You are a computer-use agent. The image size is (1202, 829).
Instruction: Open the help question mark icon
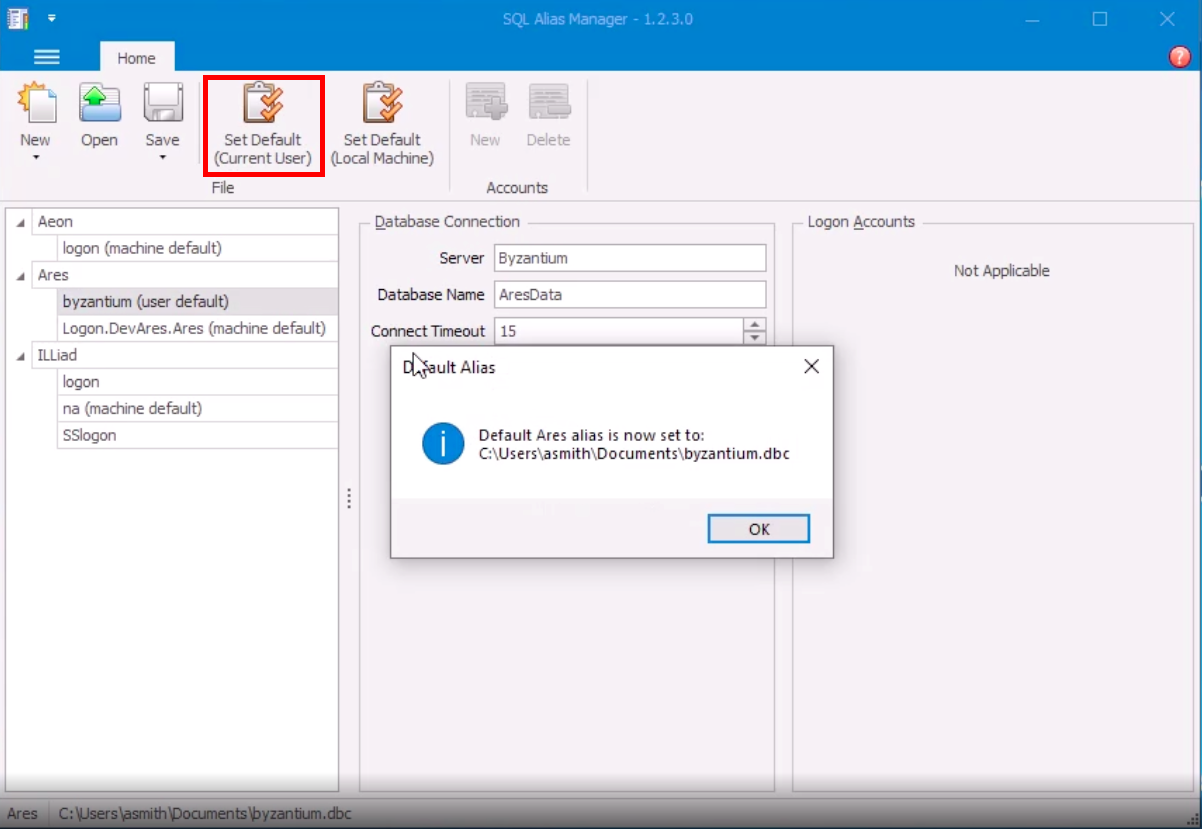click(x=1179, y=57)
